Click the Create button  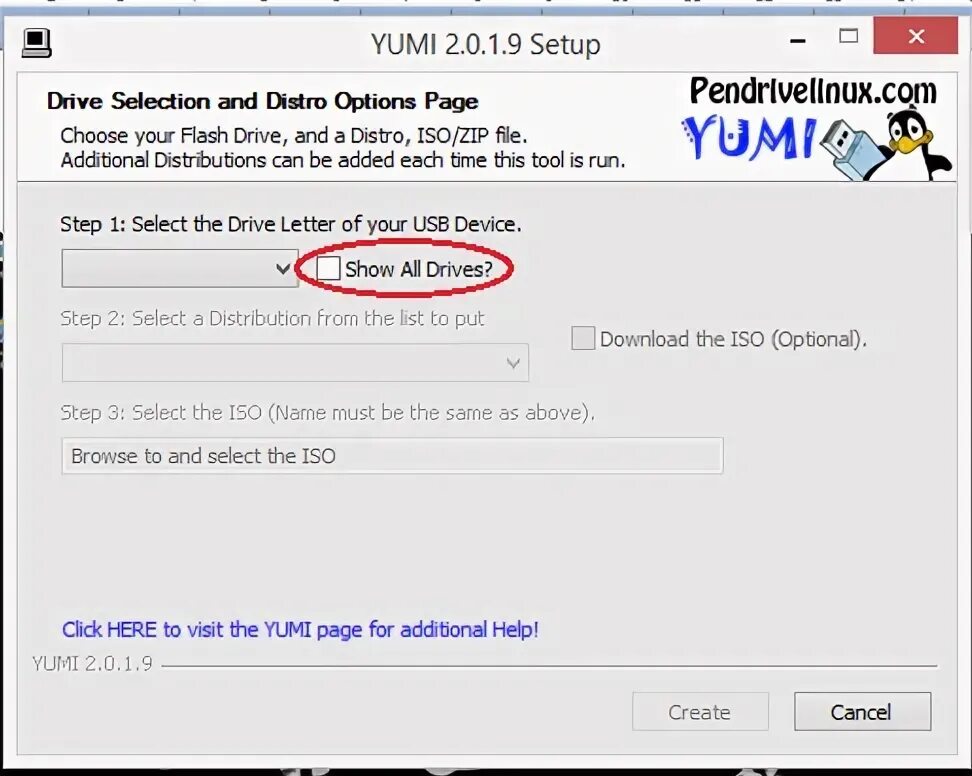coord(700,712)
